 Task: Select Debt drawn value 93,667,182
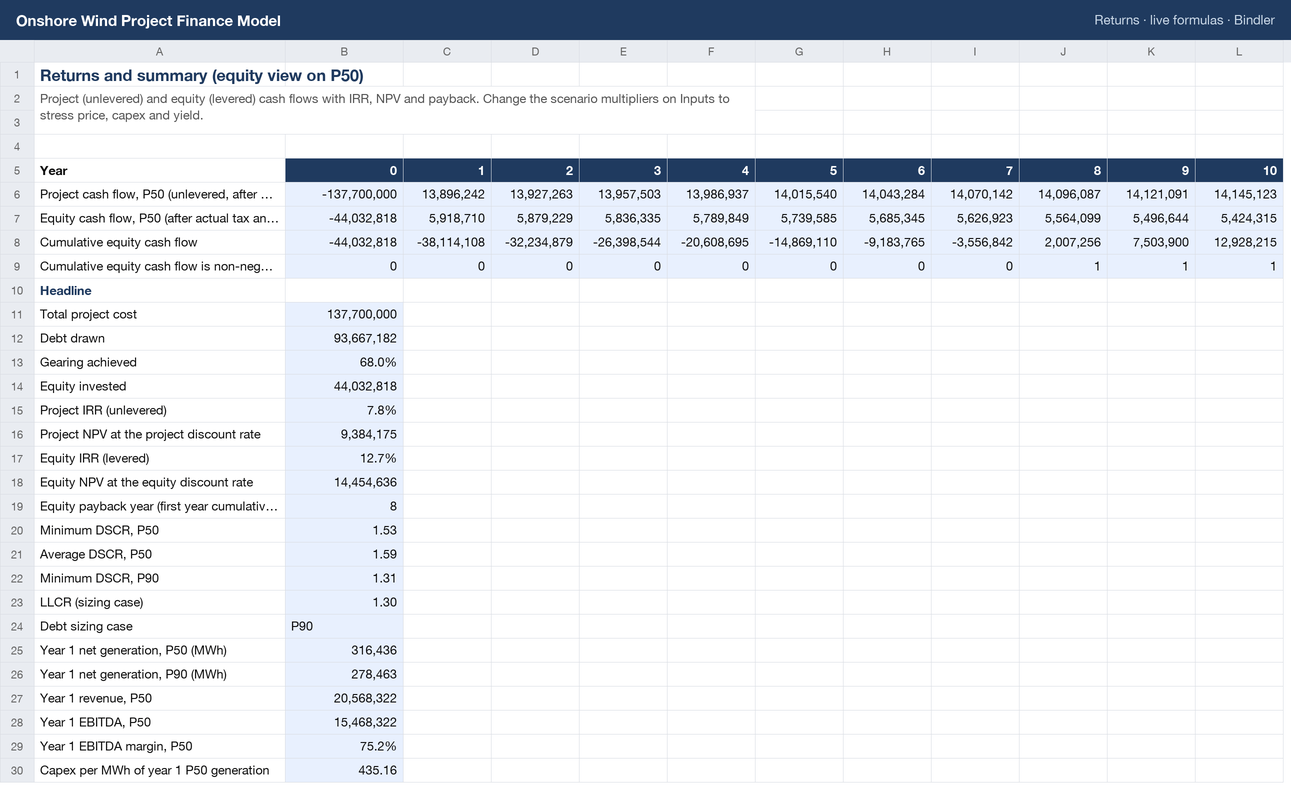344,338
